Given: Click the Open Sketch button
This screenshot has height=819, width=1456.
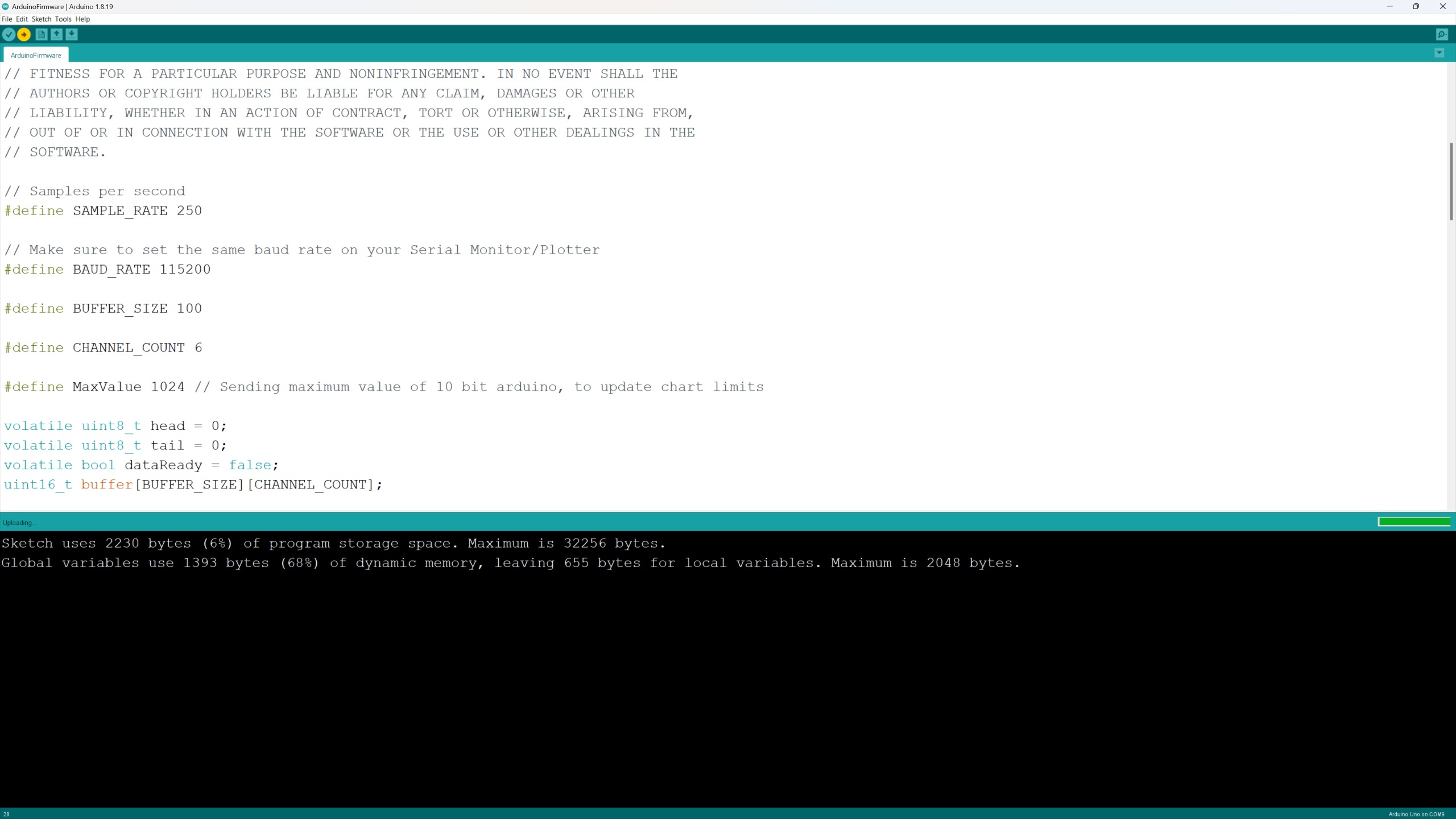Looking at the screenshot, I should click(56, 34).
